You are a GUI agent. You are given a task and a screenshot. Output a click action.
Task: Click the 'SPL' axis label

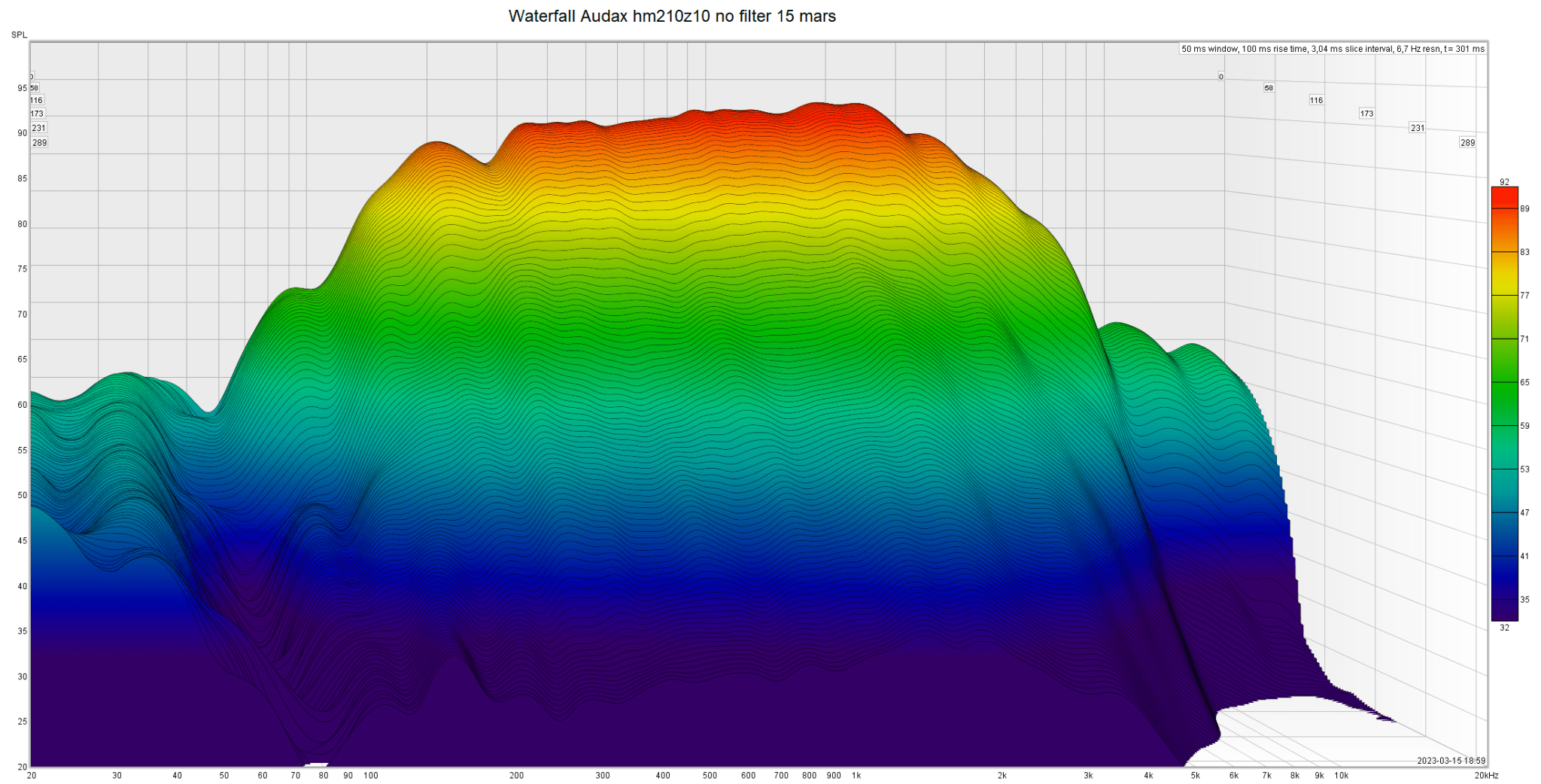pos(19,35)
